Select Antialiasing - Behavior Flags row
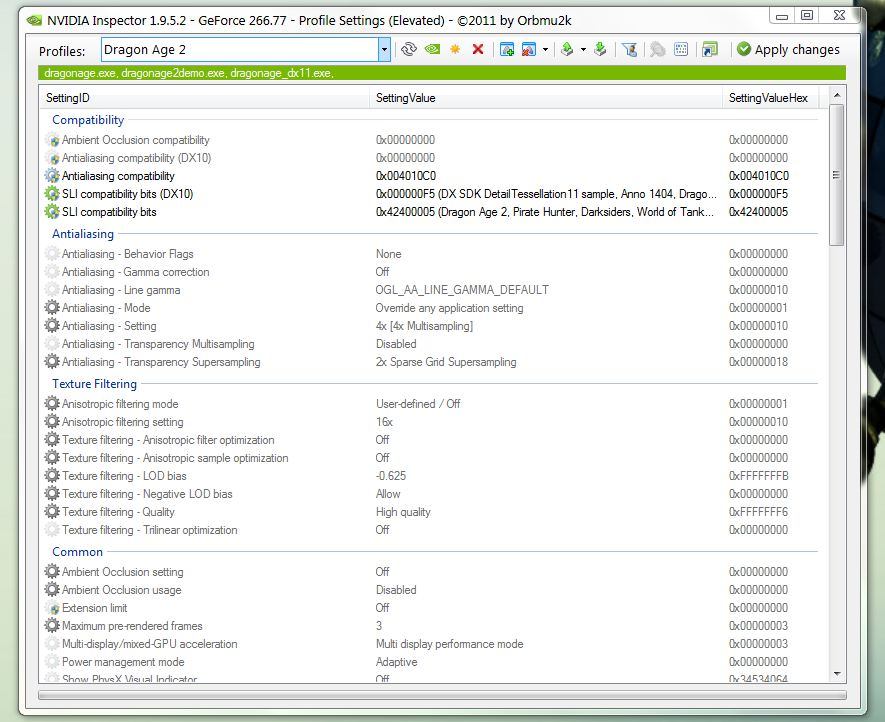 [x=429, y=253]
